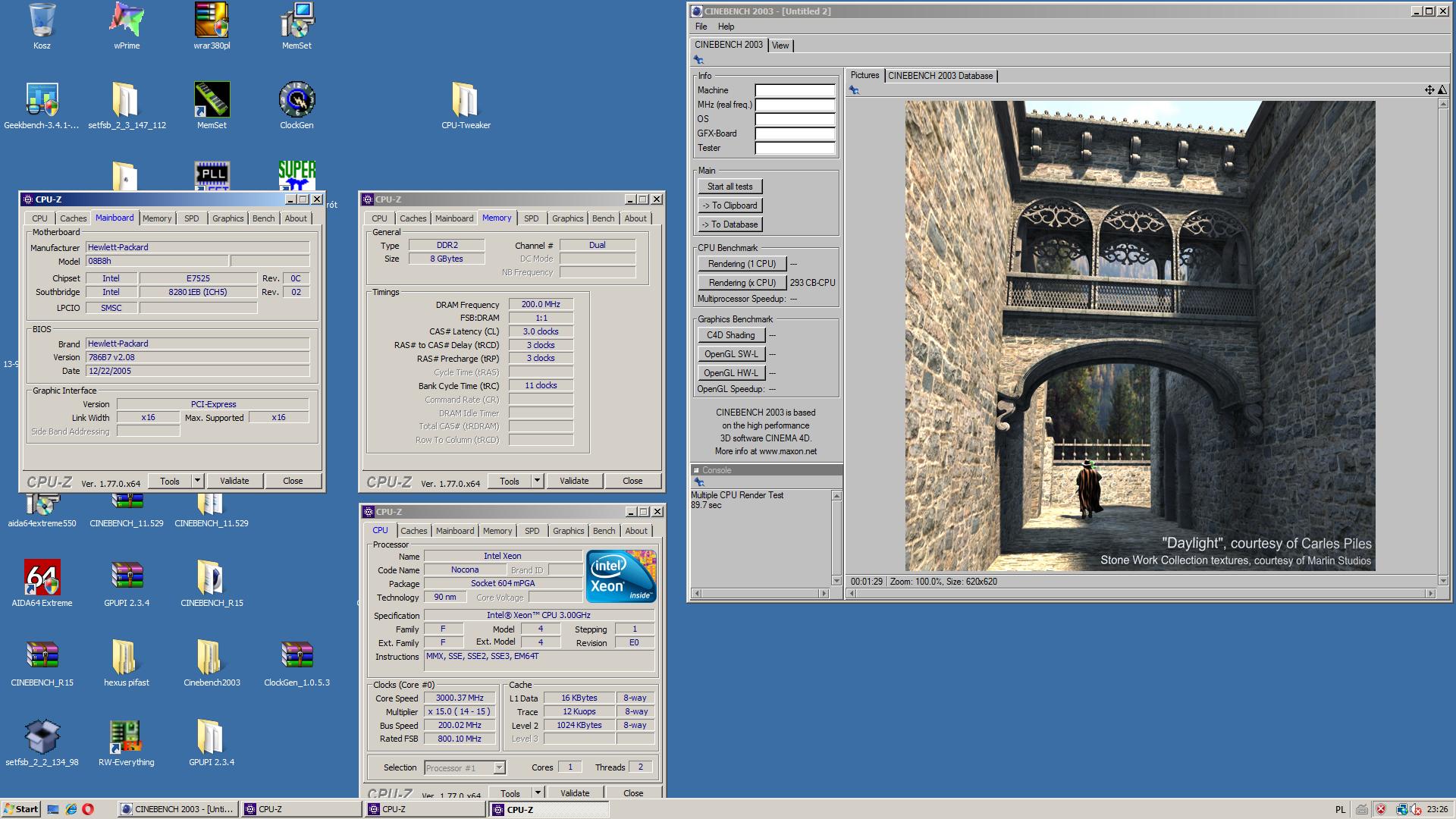1456x819 pixels.
Task: Expand Tools dropdown arrow in Memory CPU-Z window
Action: 537,481
